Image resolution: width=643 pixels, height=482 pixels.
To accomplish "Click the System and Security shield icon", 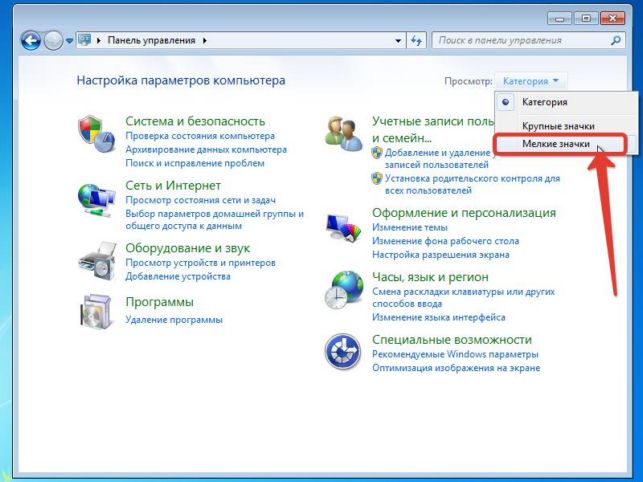I will pos(97,134).
